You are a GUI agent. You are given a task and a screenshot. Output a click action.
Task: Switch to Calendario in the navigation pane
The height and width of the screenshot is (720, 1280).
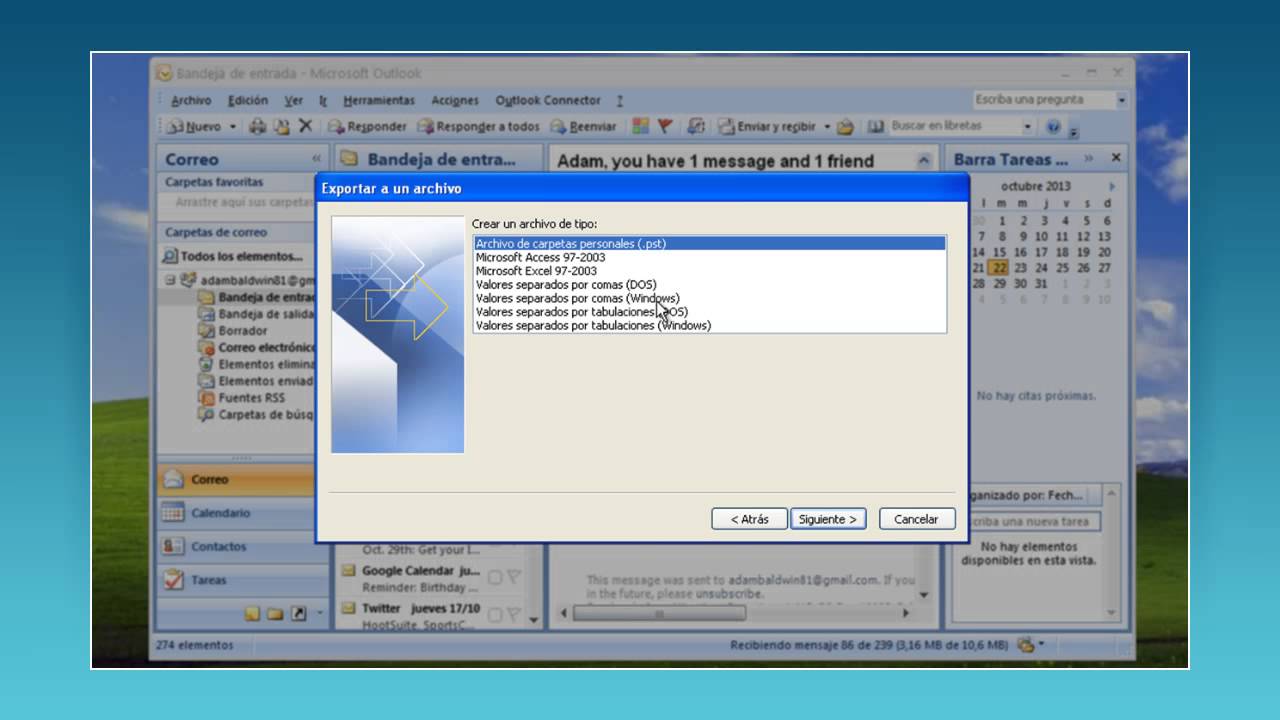coord(236,513)
